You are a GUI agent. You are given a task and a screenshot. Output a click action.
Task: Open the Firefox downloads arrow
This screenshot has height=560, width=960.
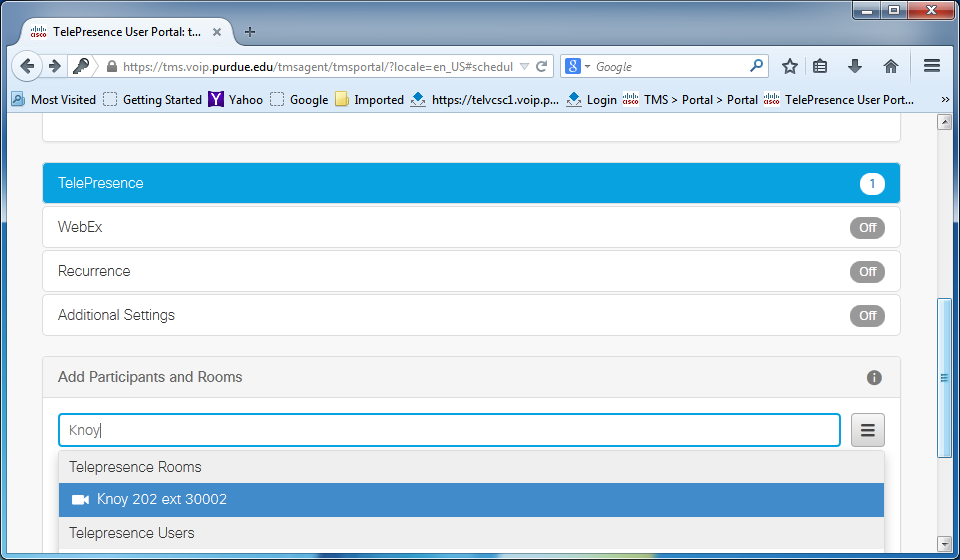click(x=855, y=66)
